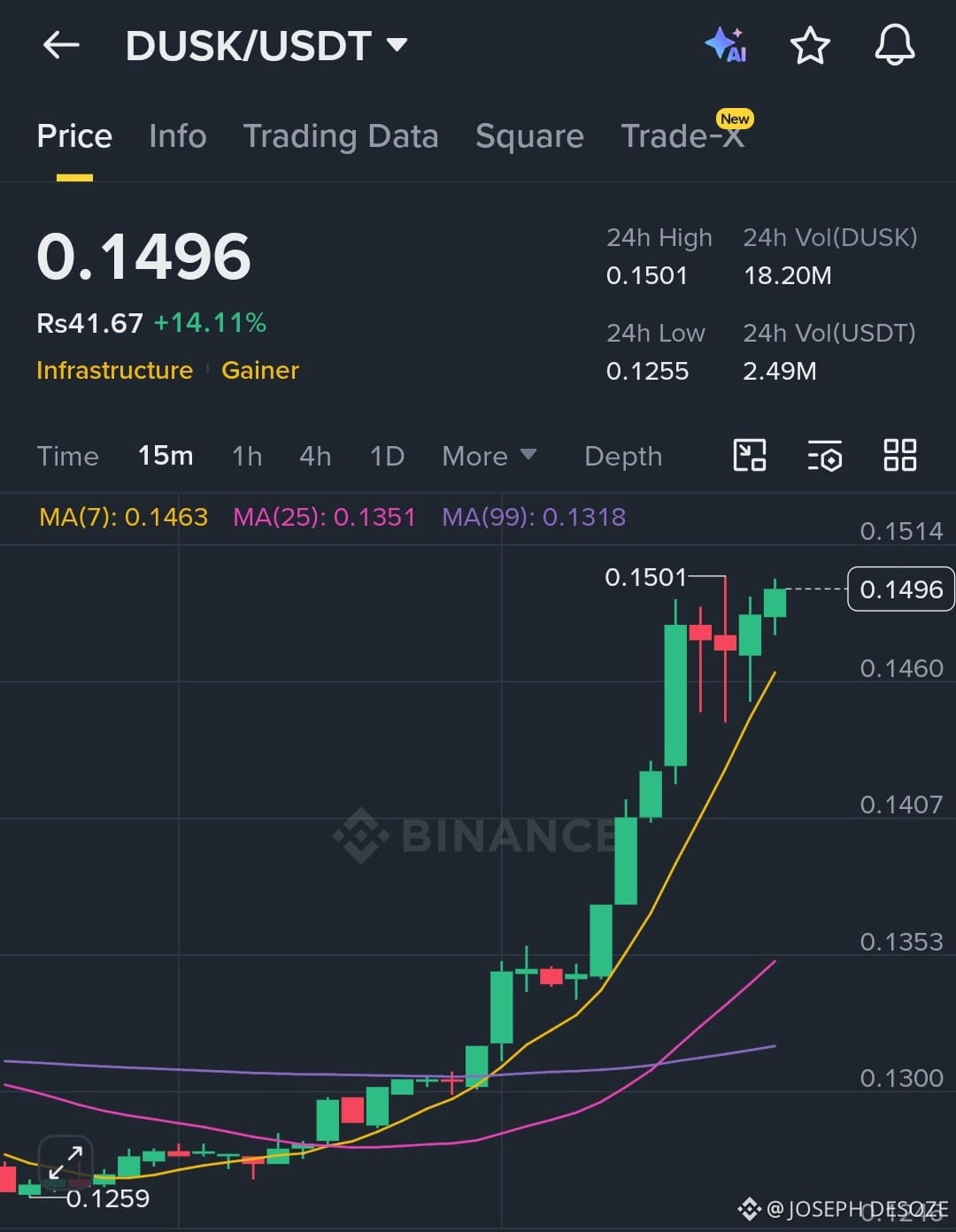
Task: Open the Square tab
Action: (529, 136)
